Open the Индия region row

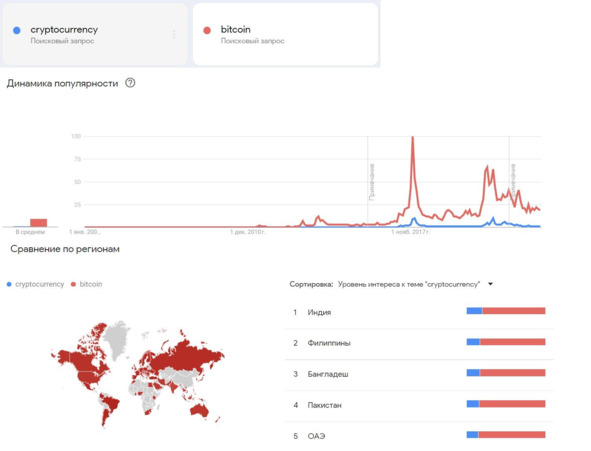[x=419, y=312]
